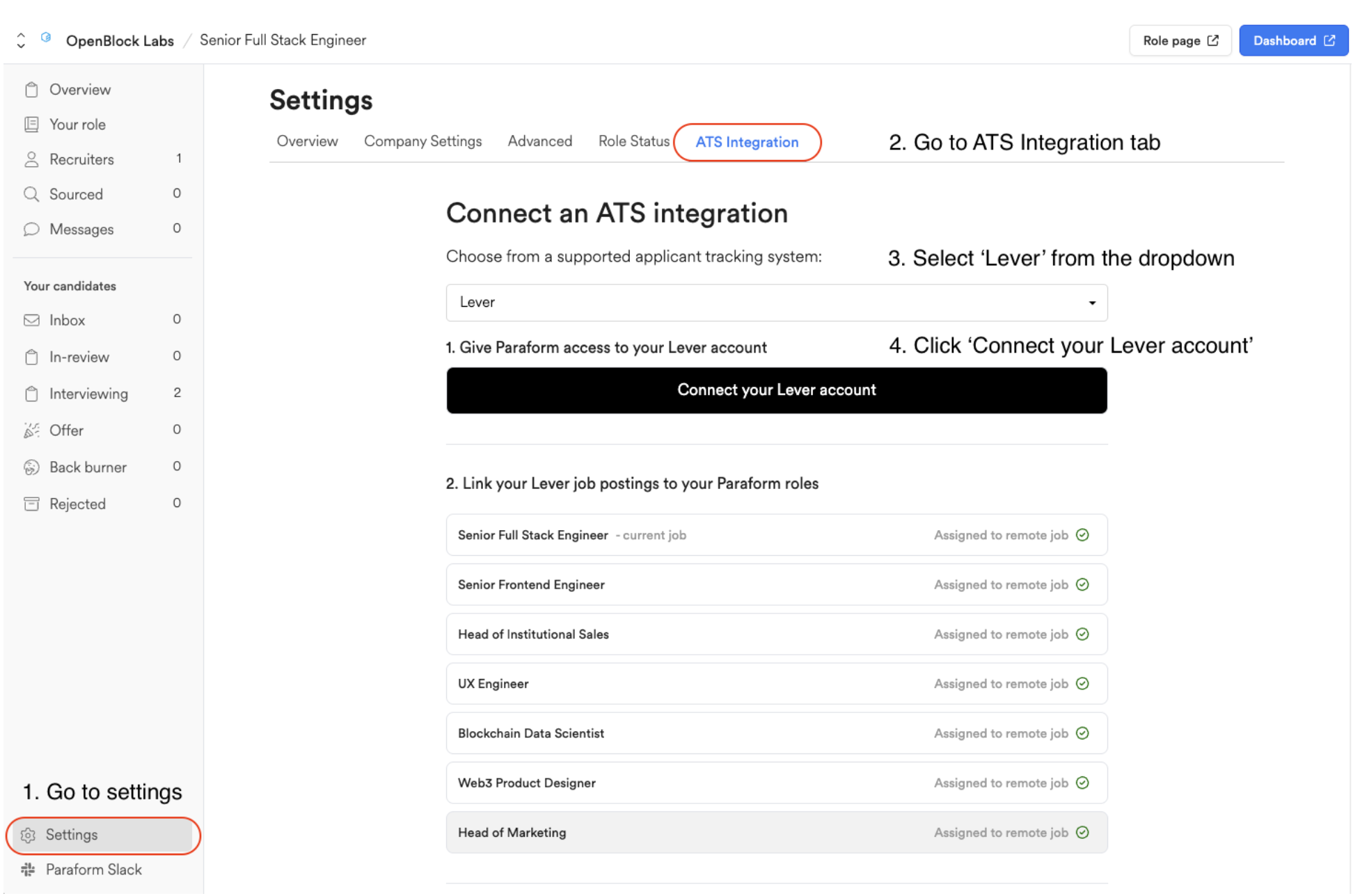Click the Messages chat bubble icon
The image size is (1360, 896).
(x=32, y=229)
